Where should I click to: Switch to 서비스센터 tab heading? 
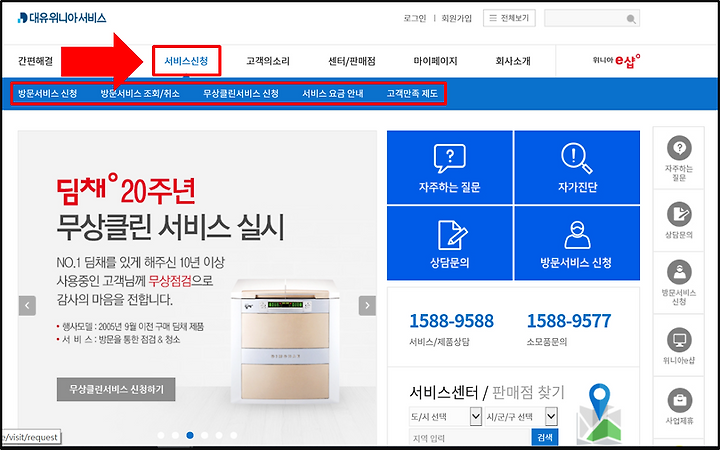point(444,393)
